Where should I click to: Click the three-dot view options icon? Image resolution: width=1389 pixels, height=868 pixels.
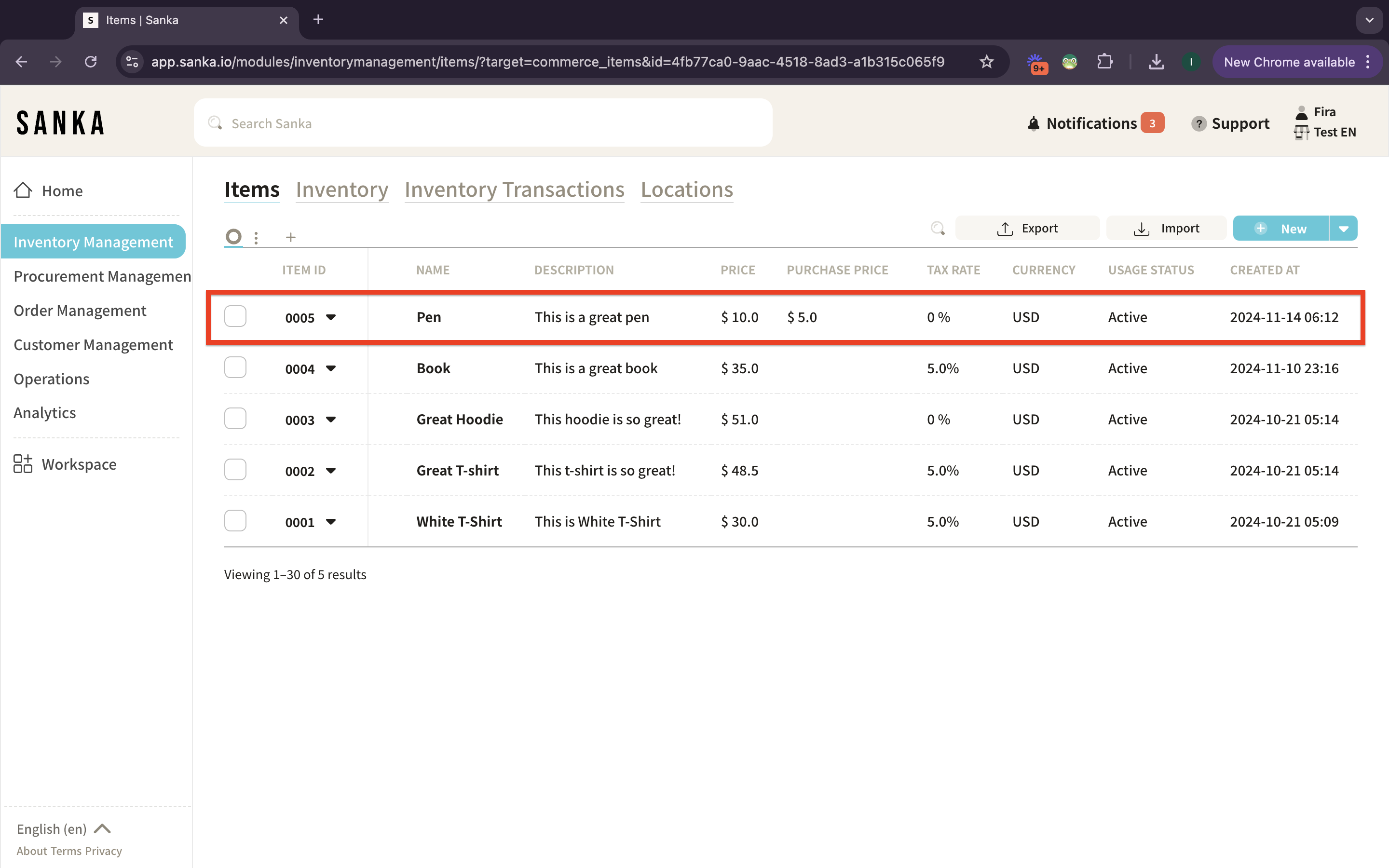tap(256, 237)
